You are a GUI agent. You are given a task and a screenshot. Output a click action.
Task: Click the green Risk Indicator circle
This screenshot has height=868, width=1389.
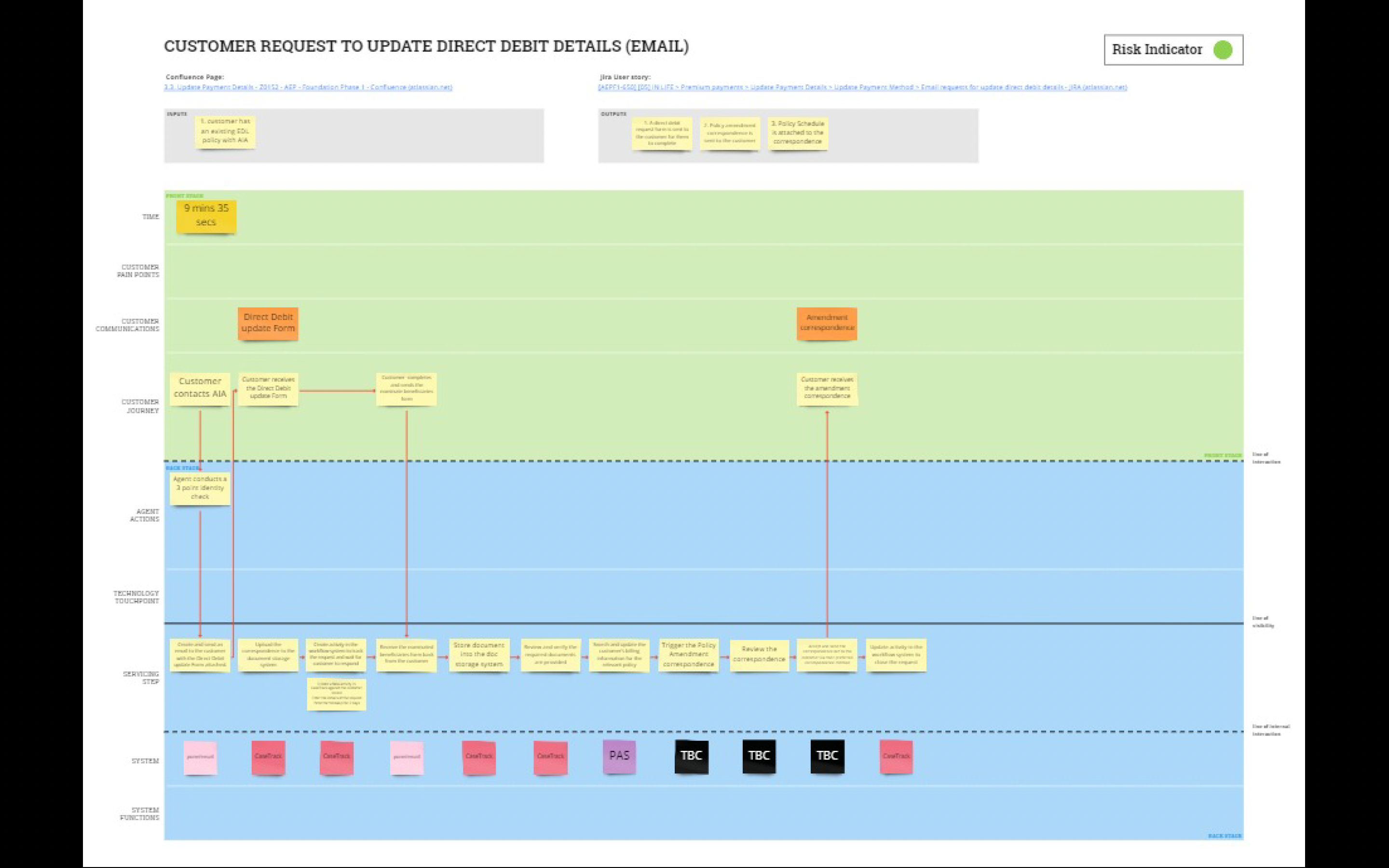(x=1223, y=50)
